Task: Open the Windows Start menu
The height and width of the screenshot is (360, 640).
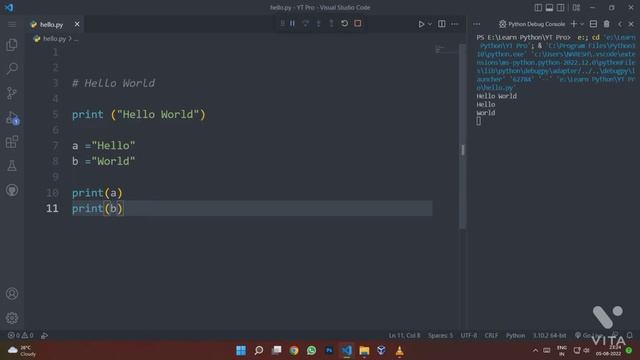Action: coord(241,350)
